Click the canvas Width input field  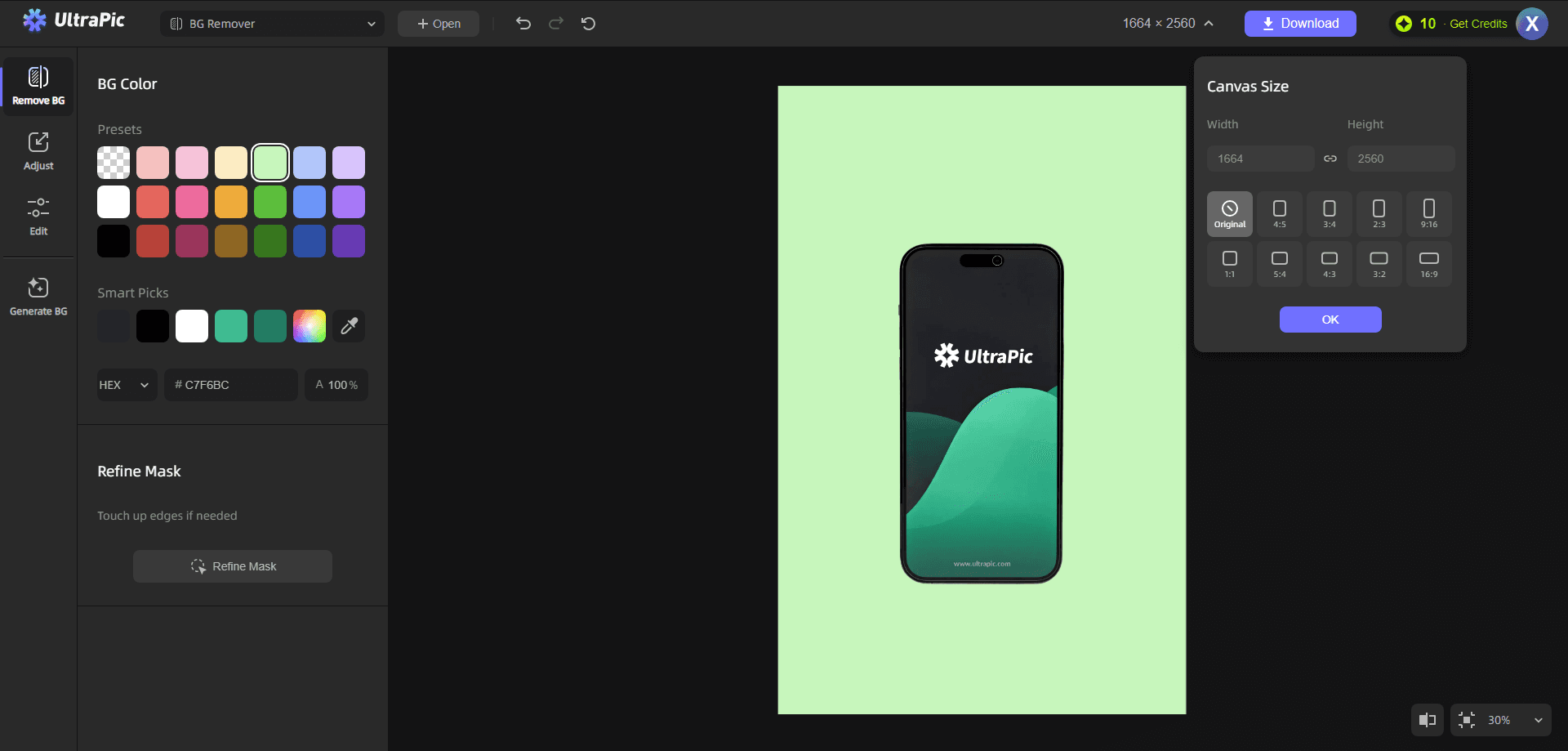click(1261, 159)
